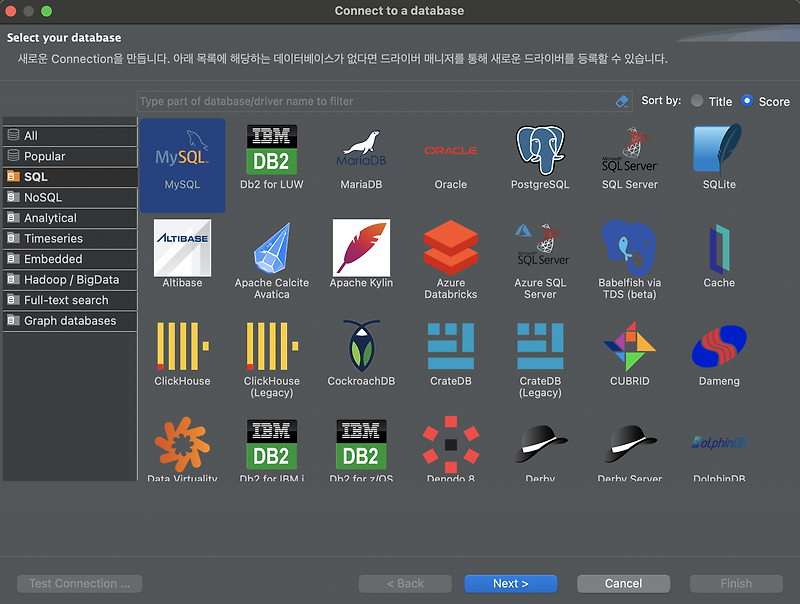Focus the database name filter field
The width and height of the screenshot is (800, 604).
pyautogui.click(x=377, y=102)
